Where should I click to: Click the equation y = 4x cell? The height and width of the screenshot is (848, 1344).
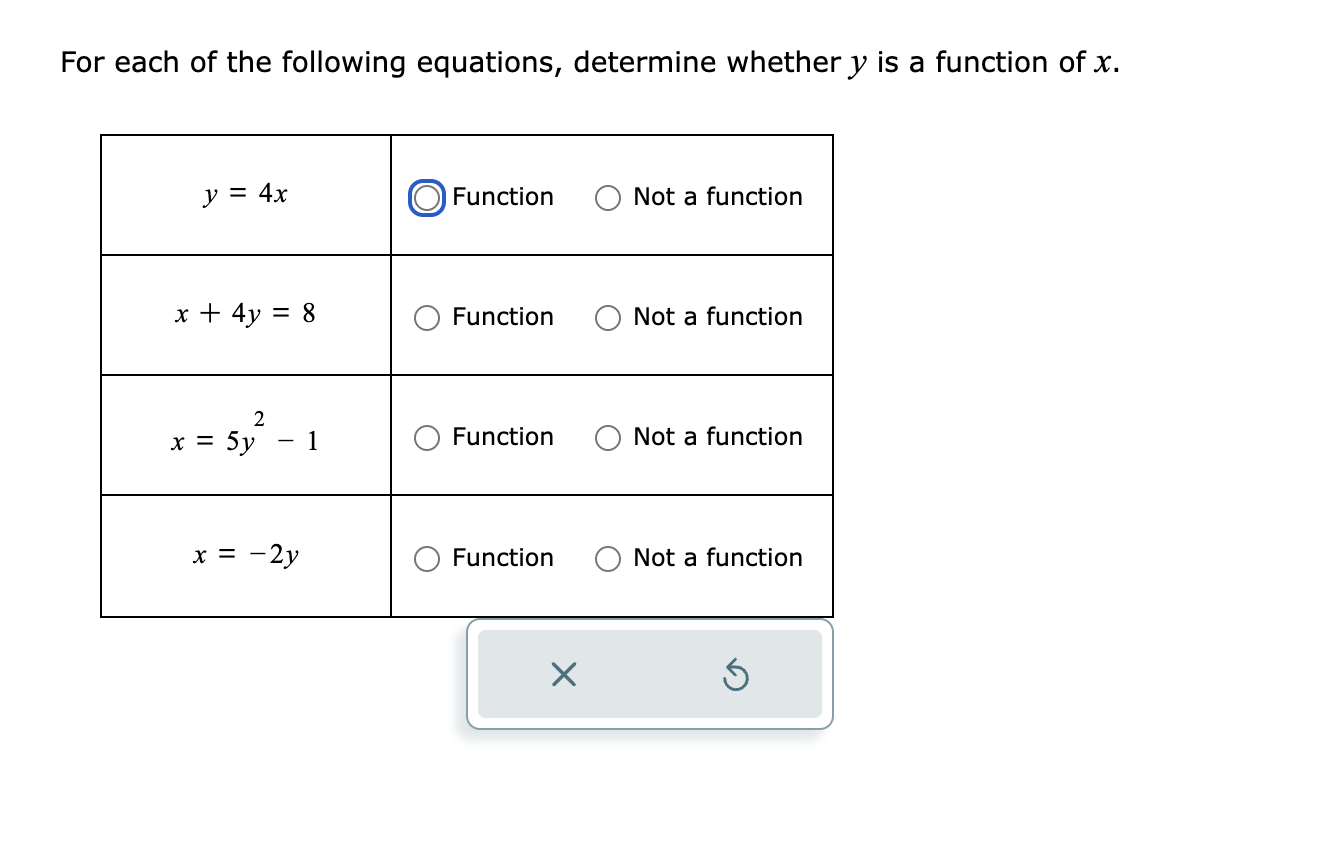[x=245, y=194]
